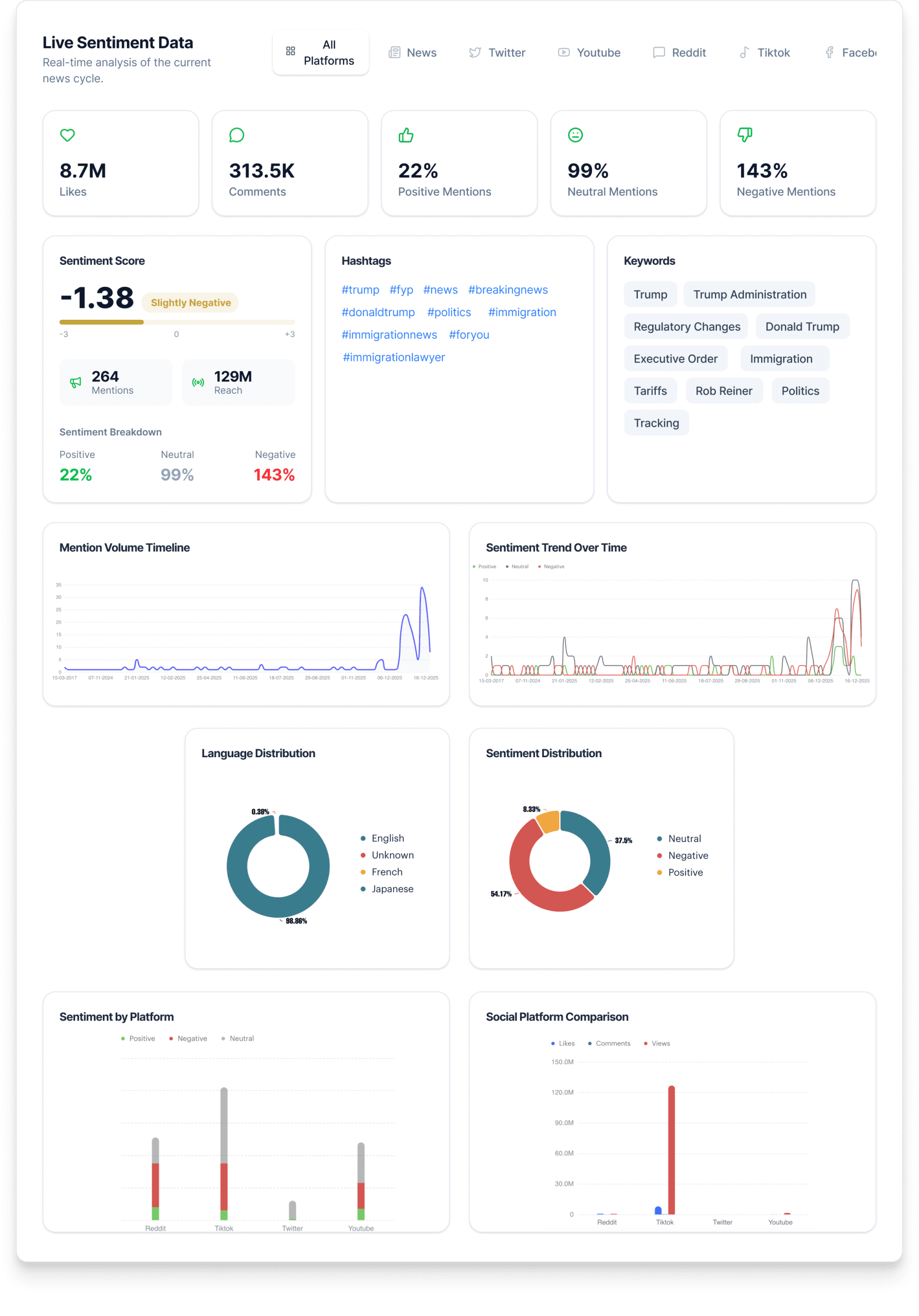Open the Youtube platform tab
The height and width of the screenshot is (1316, 919).
(x=590, y=53)
